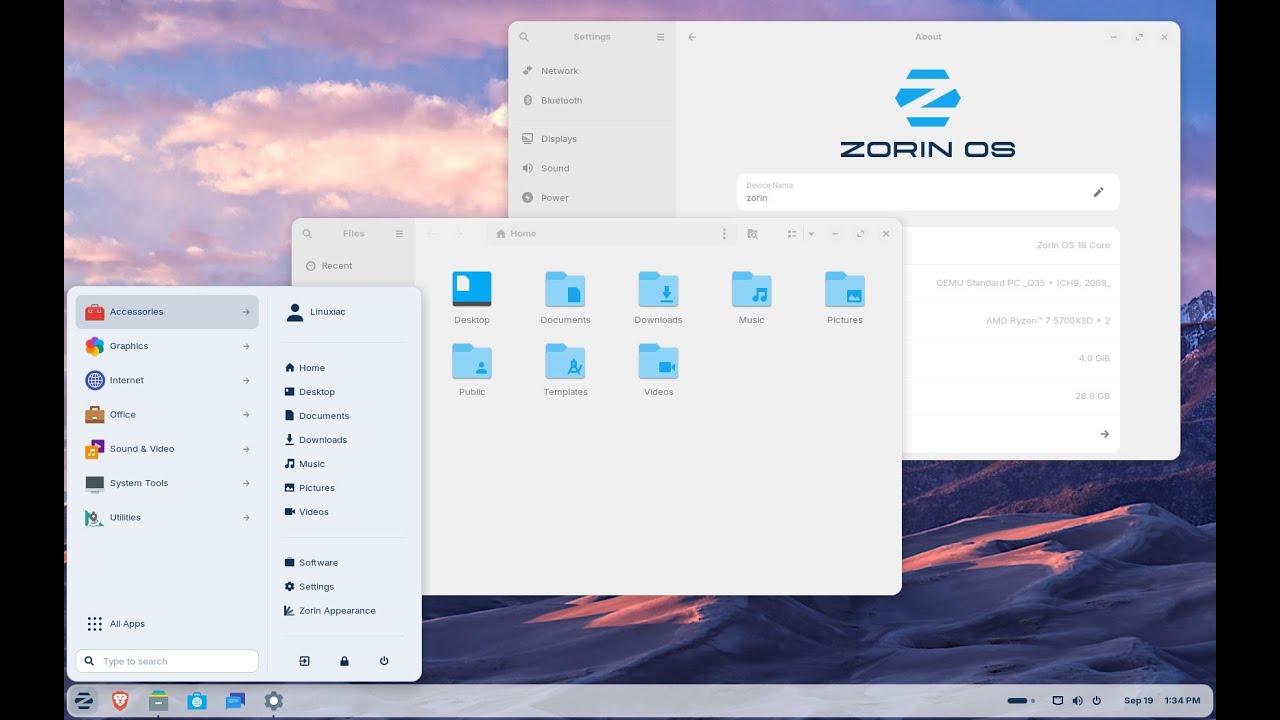Open the Pictures folder in Files
Image resolution: width=1280 pixels, height=720 pixels.
845,297
